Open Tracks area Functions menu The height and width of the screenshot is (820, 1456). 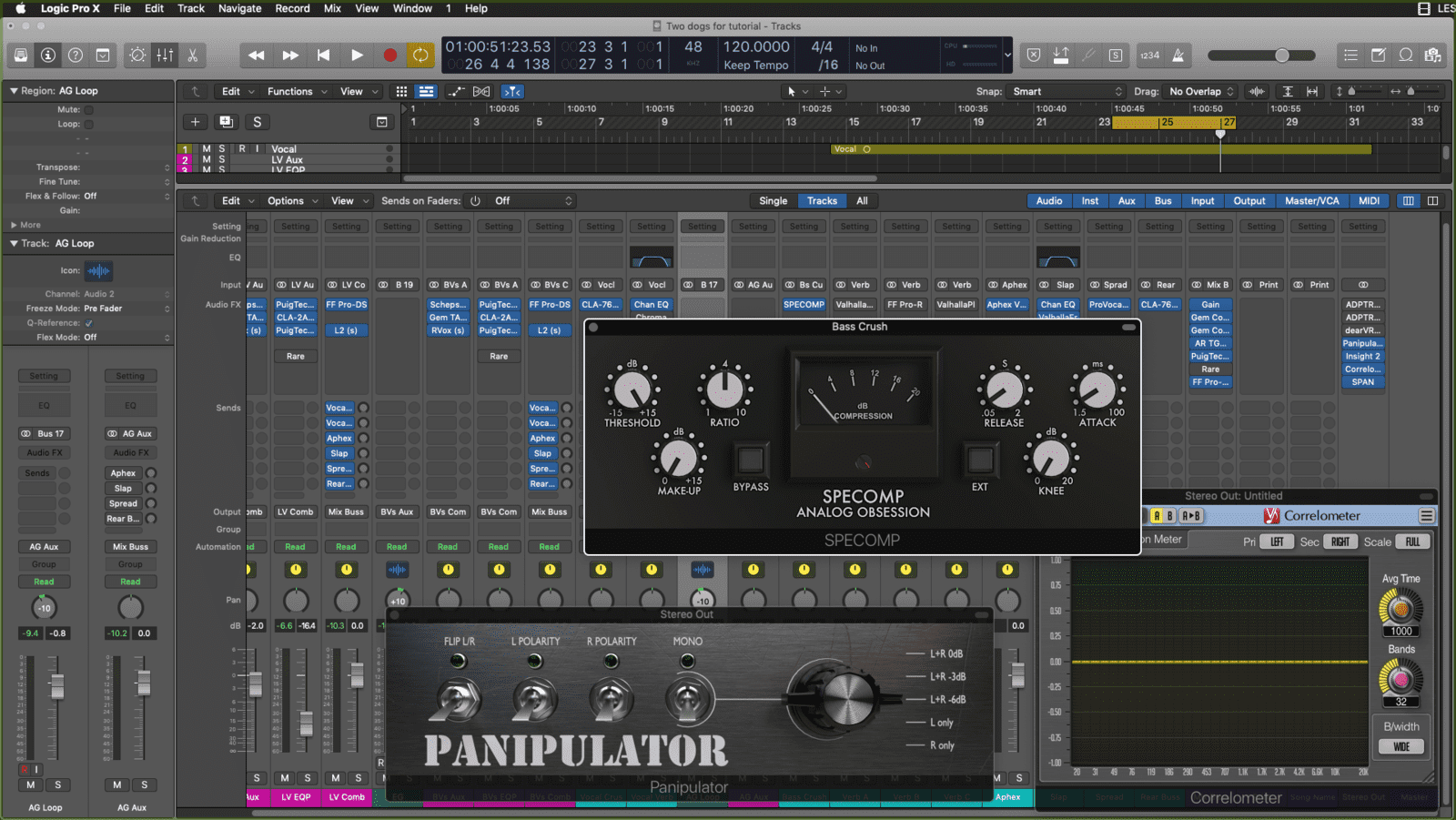click(x=297, y=92)
